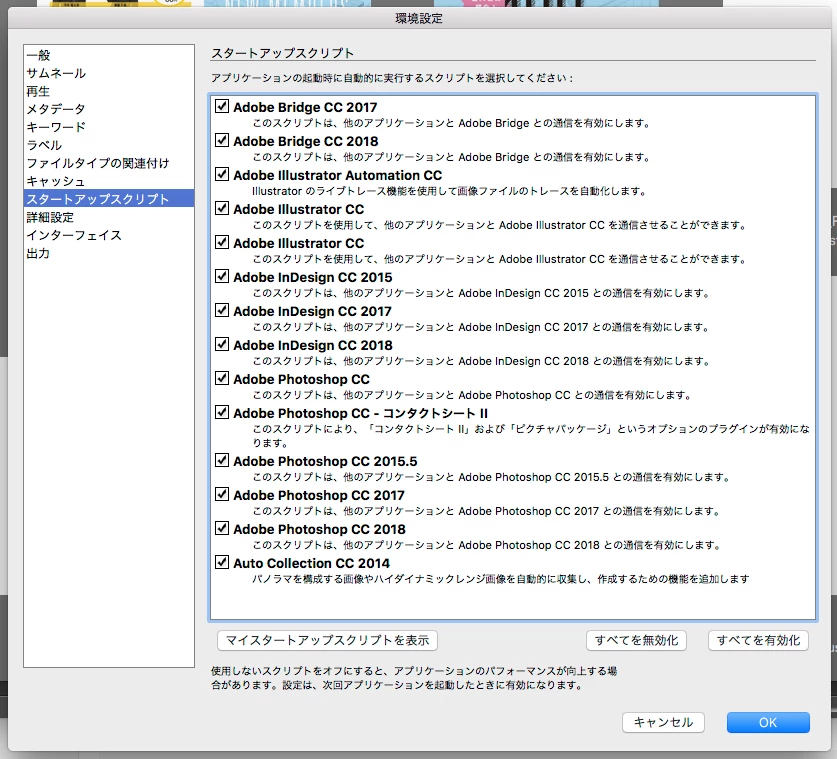Open the 再生 preferences section
This screenshot has height=759, width=837.
pos(109,91)
